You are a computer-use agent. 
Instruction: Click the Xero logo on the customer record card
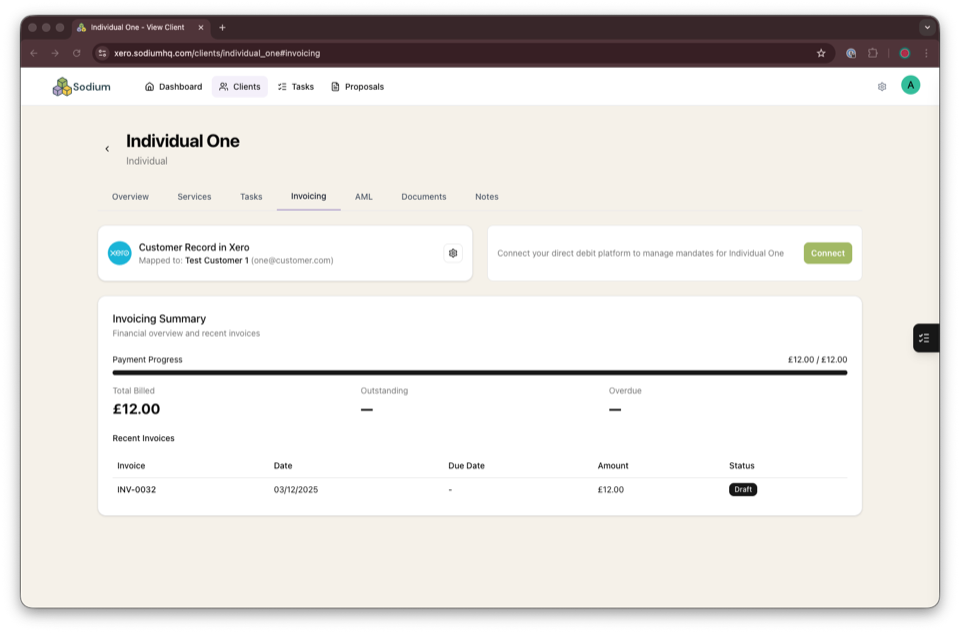[120, 253]
